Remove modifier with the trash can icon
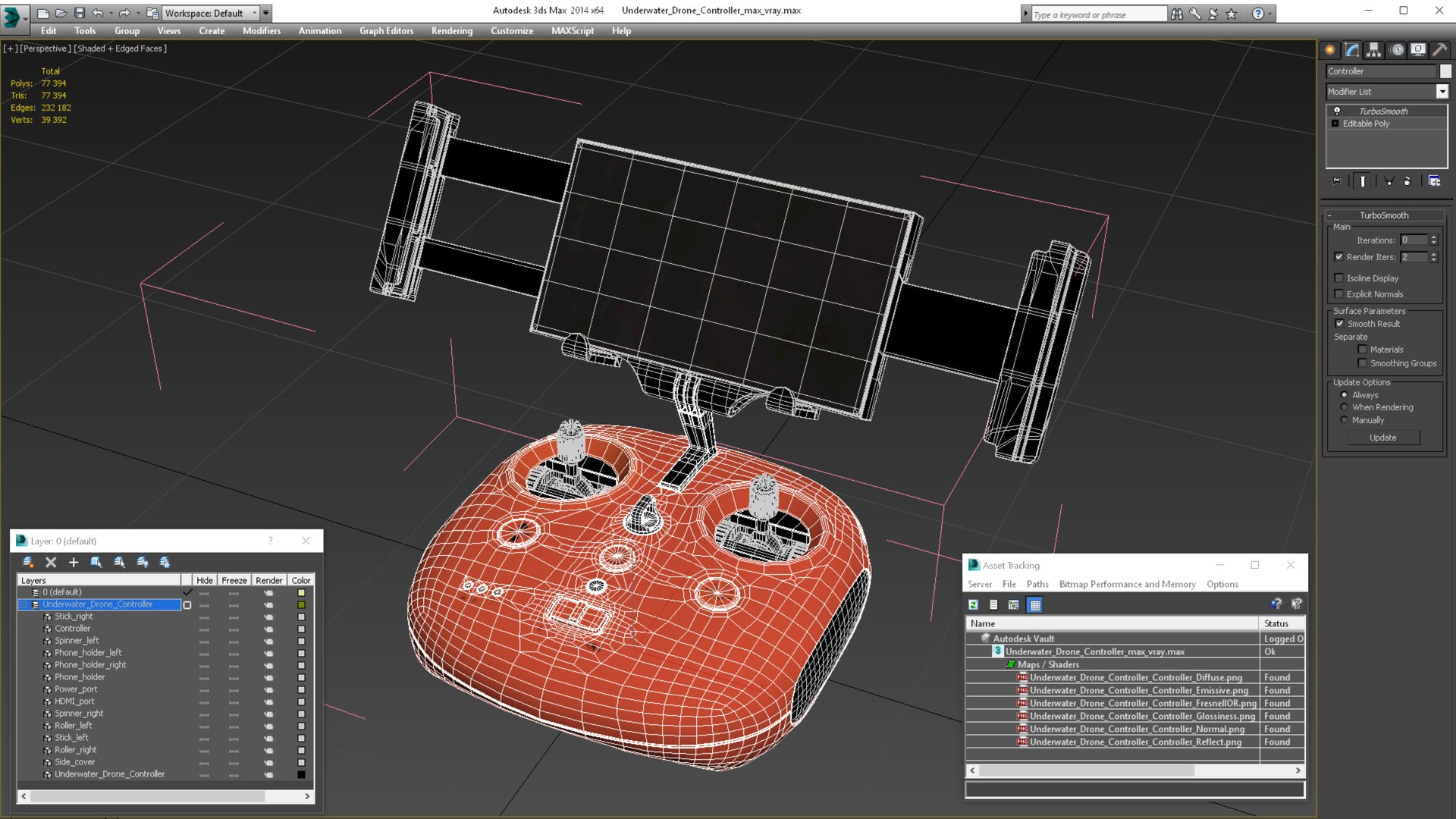Screen dimensions: 1456x819 tap(1407, 181)
